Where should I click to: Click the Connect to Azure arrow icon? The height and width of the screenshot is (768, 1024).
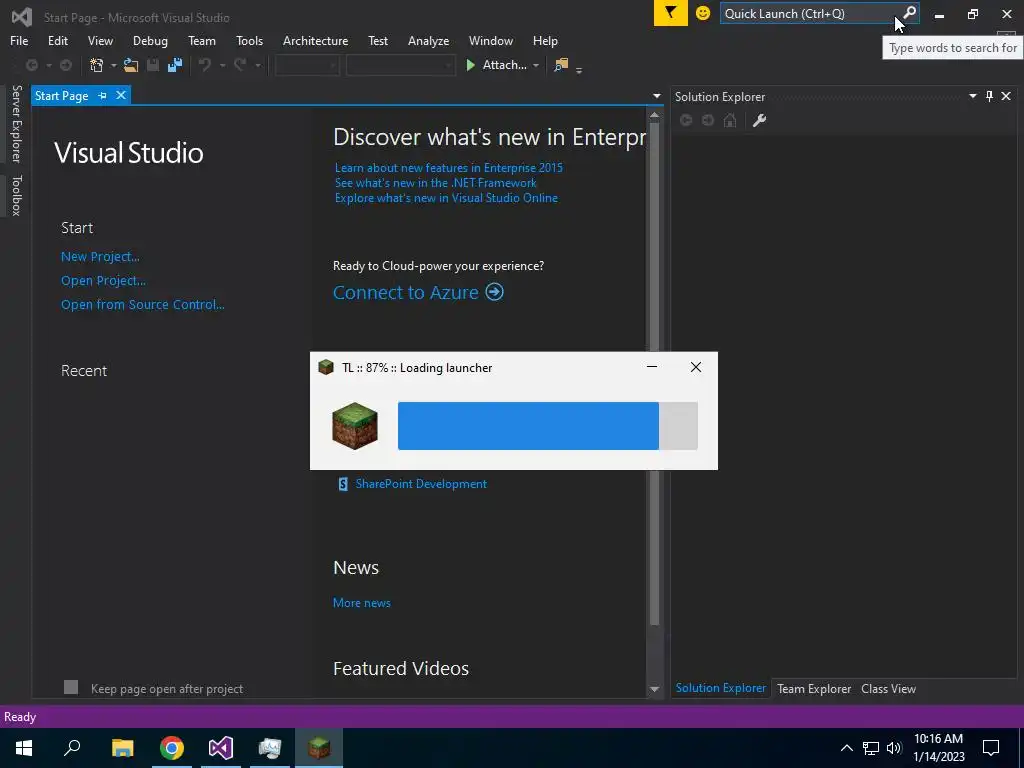click(x=494, y=291)
